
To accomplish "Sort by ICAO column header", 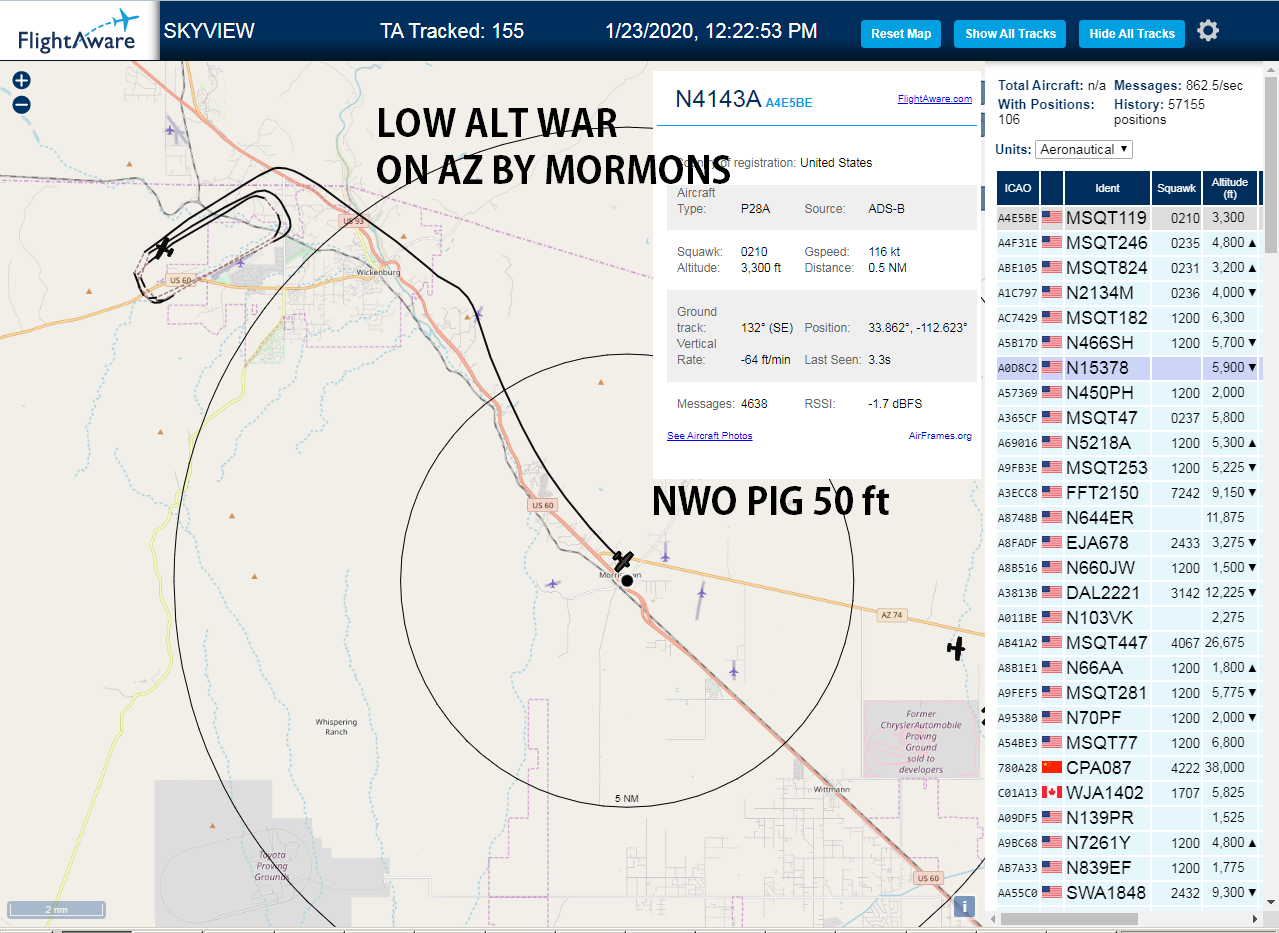I will (x=1018, y=188).
